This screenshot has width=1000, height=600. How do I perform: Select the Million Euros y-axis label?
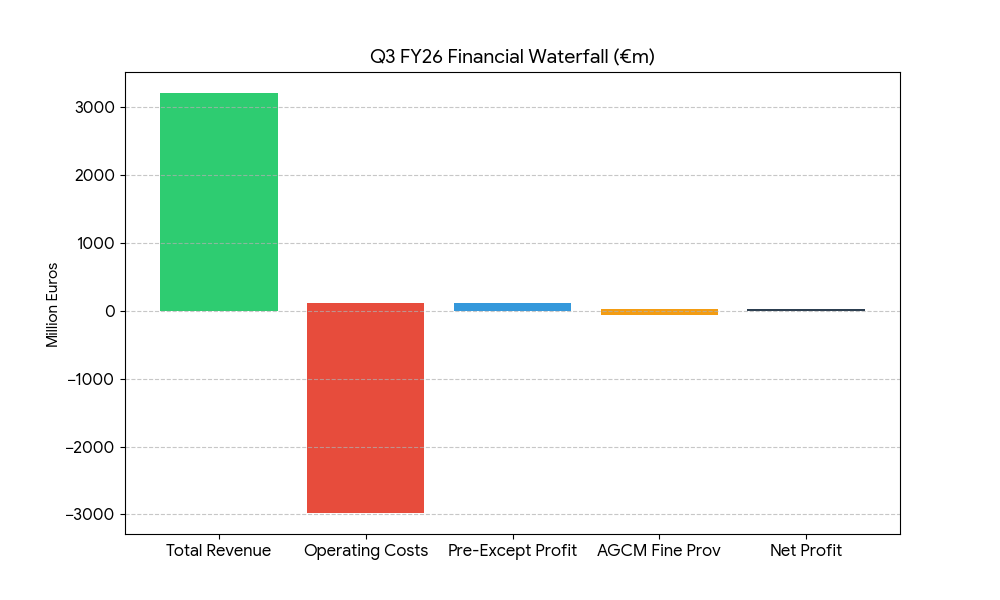(52, 305)
